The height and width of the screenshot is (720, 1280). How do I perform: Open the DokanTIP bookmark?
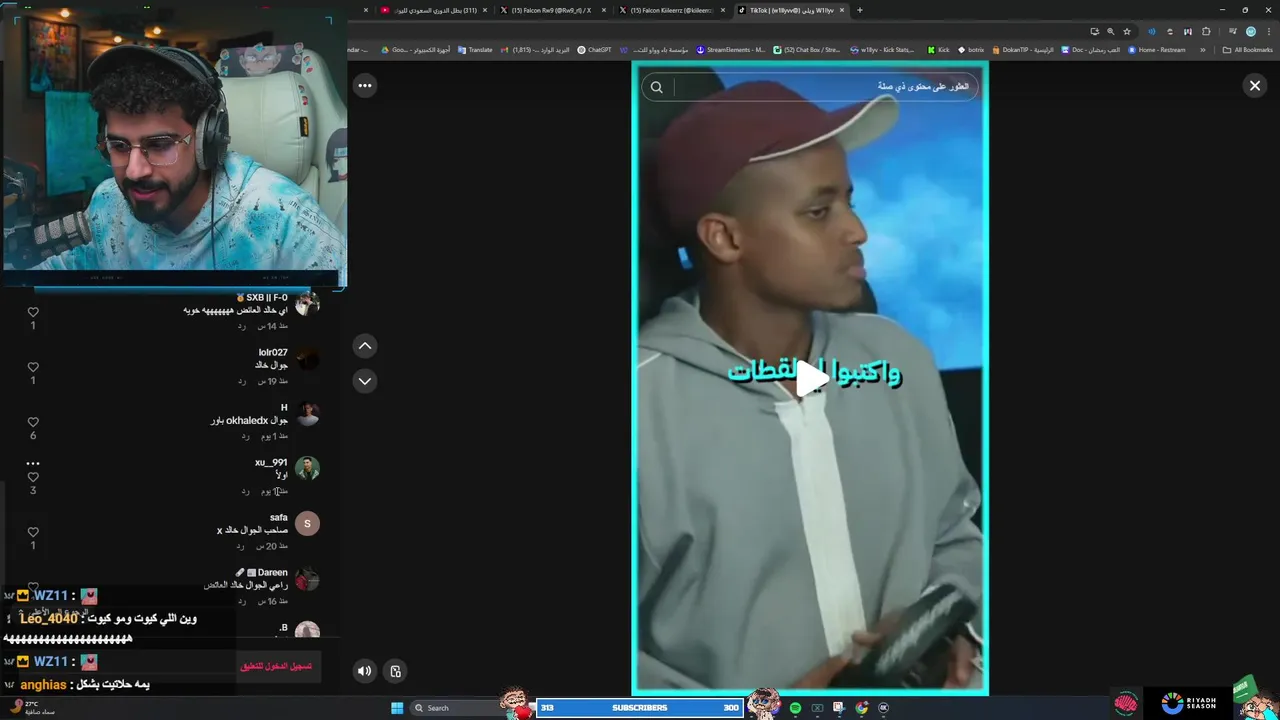pyautogui.click(x=1022, y=49)
